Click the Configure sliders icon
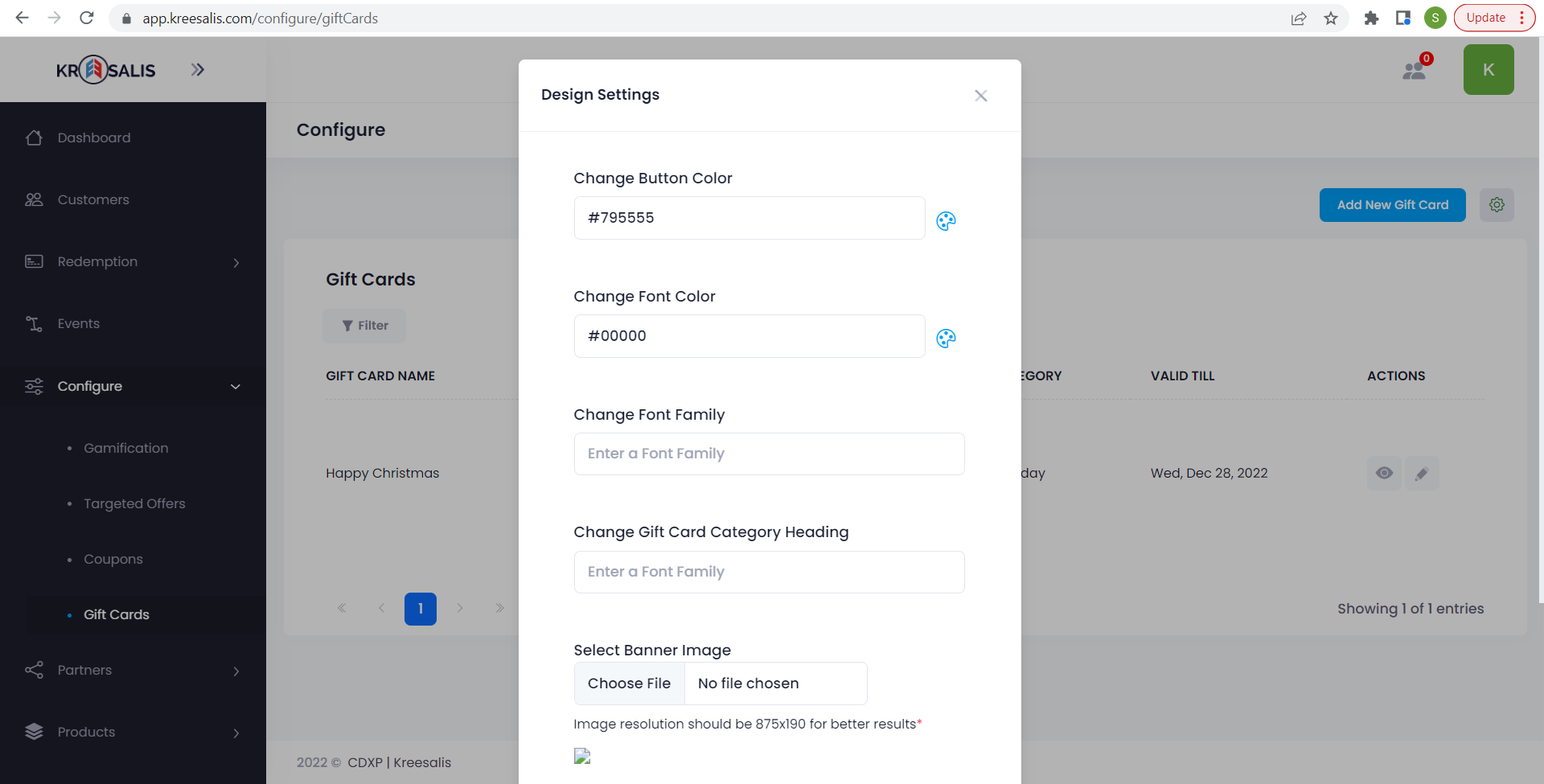Screen dimensions: 1544x784 click(x=34, y=386)
